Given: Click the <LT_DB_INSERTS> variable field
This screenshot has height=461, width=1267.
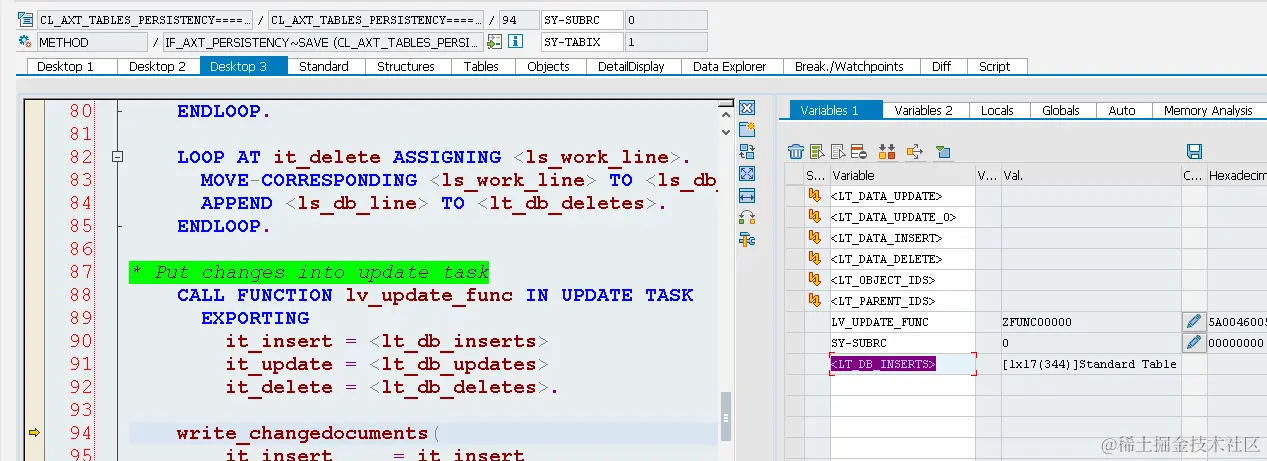Looking at the screenshot, I should pos(902,364).
